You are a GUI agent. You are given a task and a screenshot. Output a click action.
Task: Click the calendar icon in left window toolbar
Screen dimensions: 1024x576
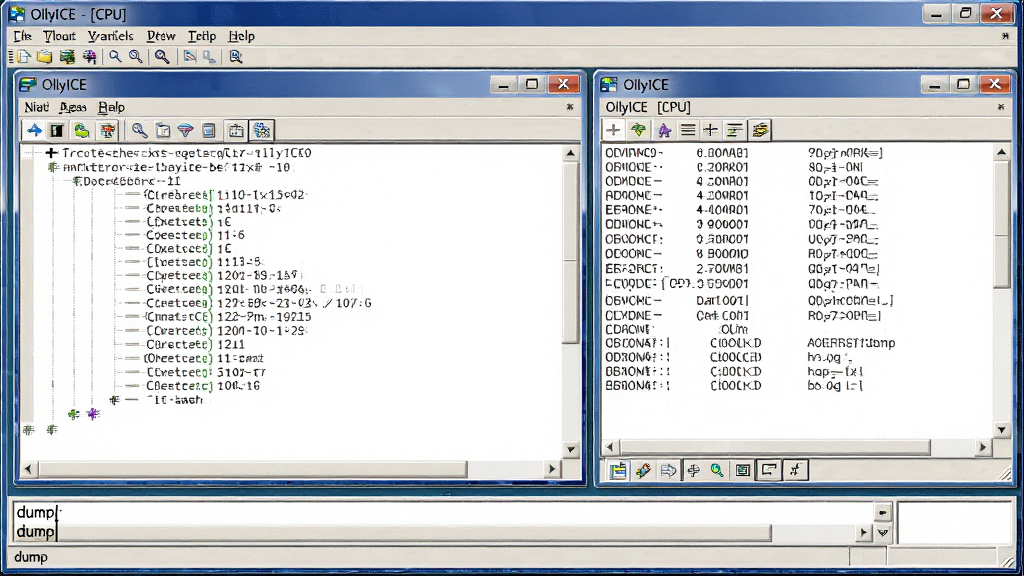(x=236, y=131)
